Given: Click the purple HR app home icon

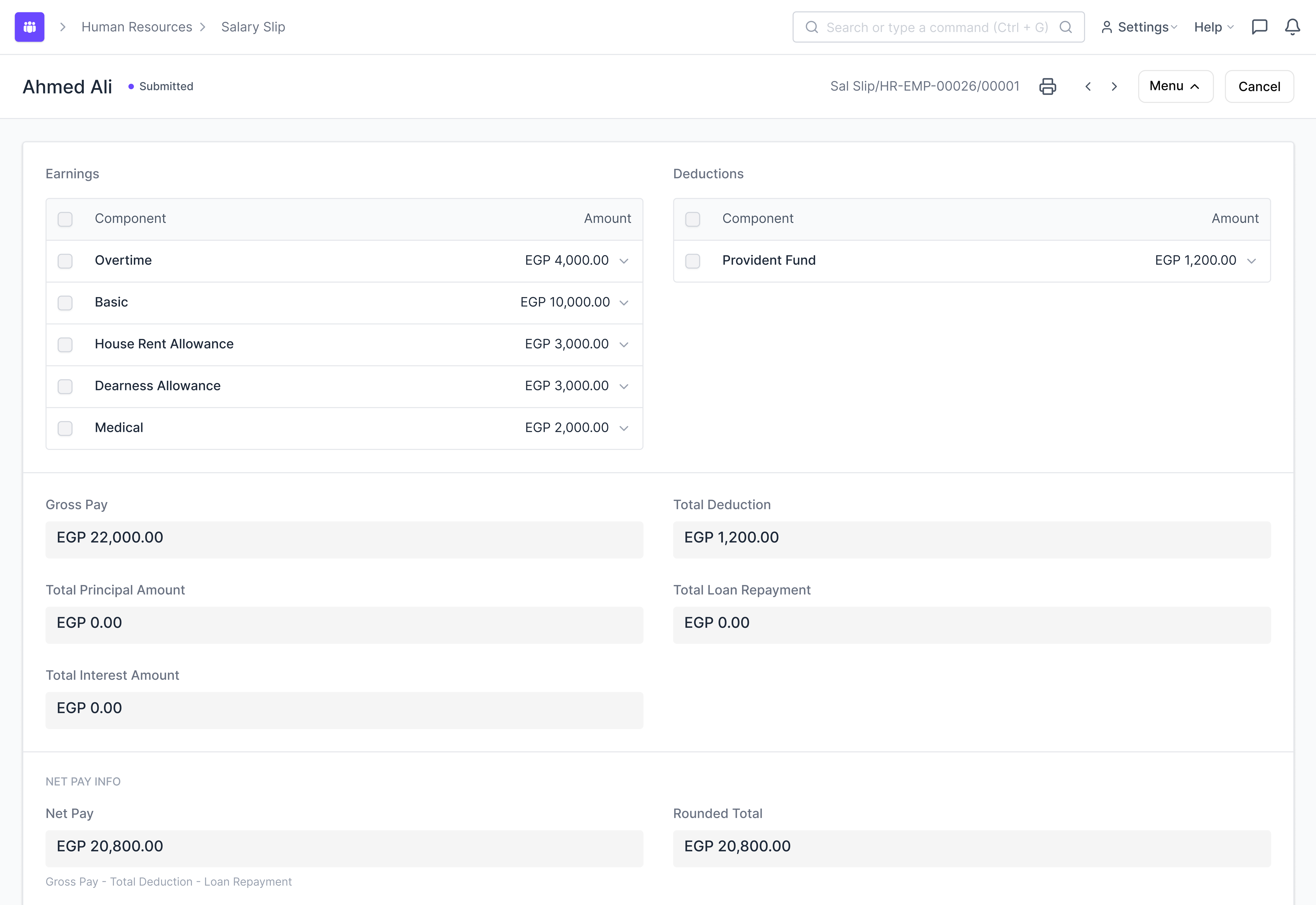Looking at the screenshot, I should pyautogui.click(x=29, y=27).
